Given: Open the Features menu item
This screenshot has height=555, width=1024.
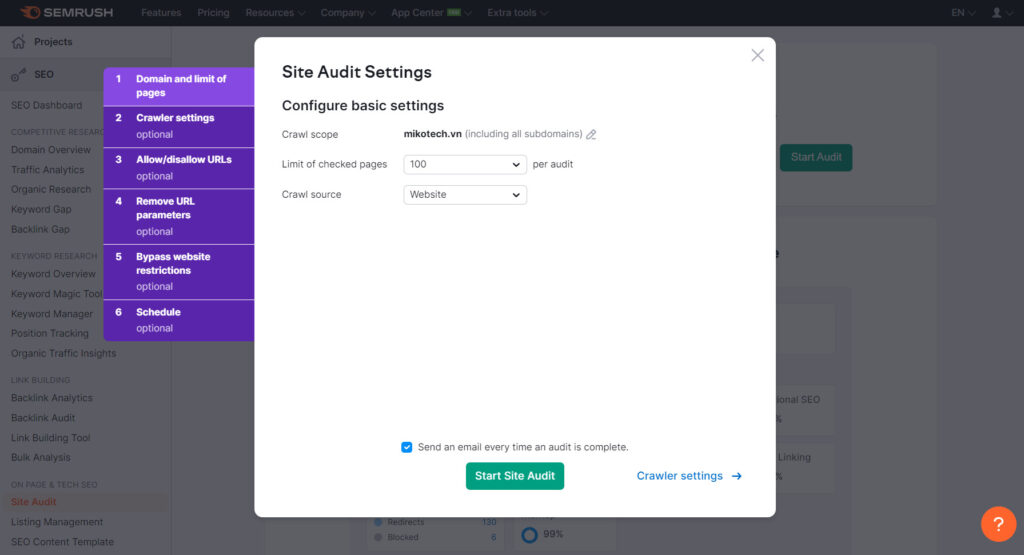Looking at the screenshot, I should click(161, 12).
